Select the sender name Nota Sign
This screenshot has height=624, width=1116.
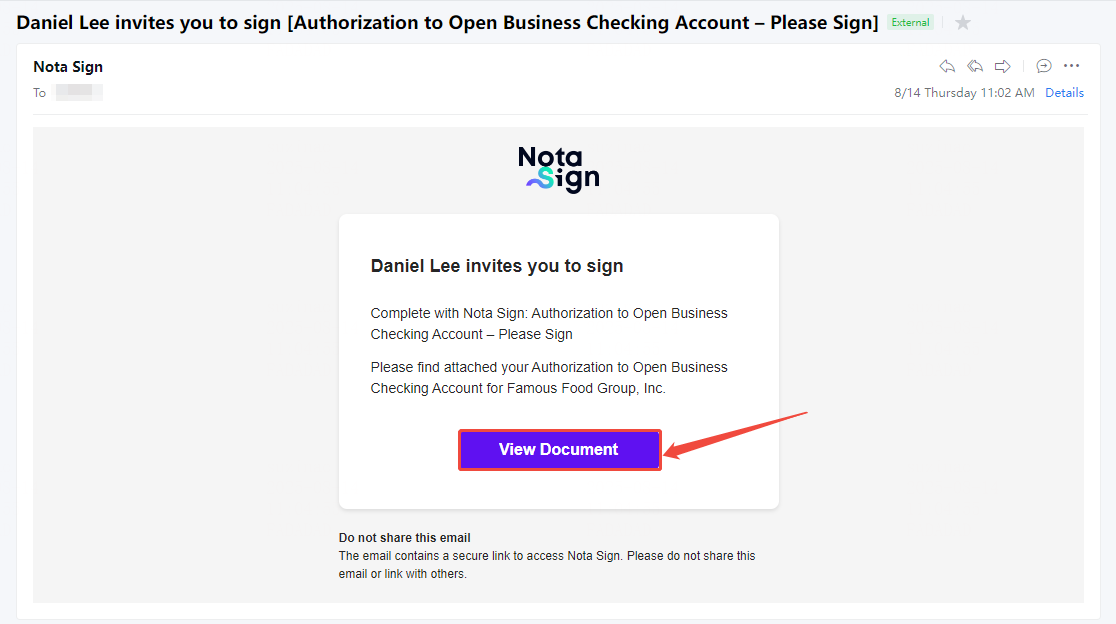(68, 67)
